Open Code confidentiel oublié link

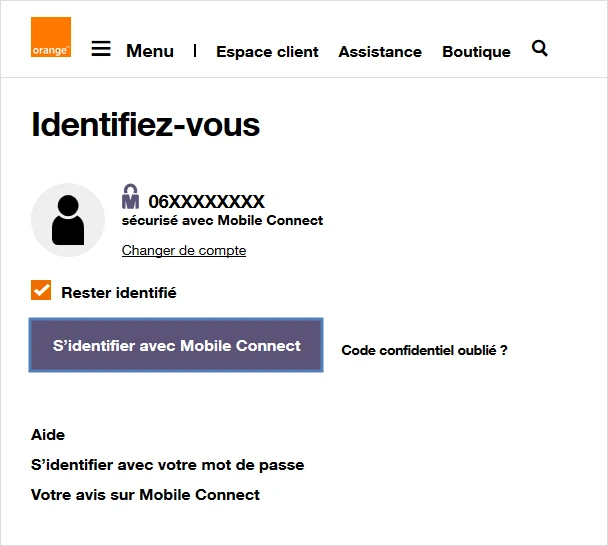(424, 351)
